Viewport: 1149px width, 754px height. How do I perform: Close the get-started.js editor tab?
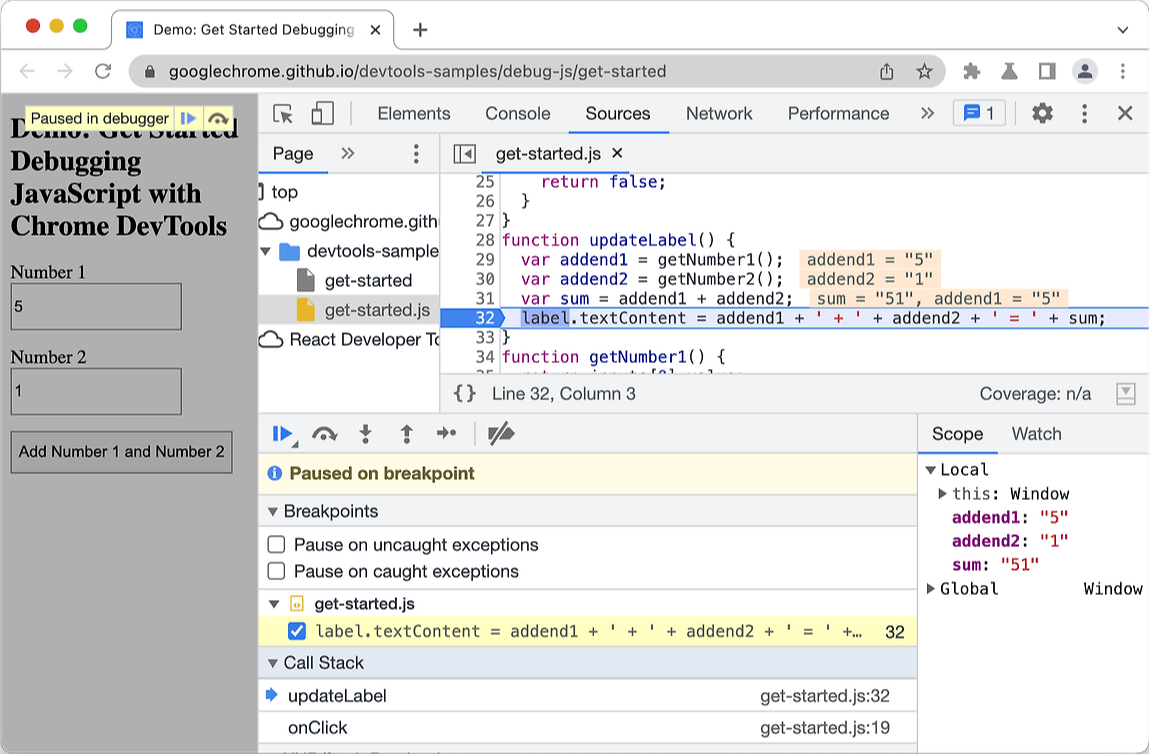click(x=617, y=153)
